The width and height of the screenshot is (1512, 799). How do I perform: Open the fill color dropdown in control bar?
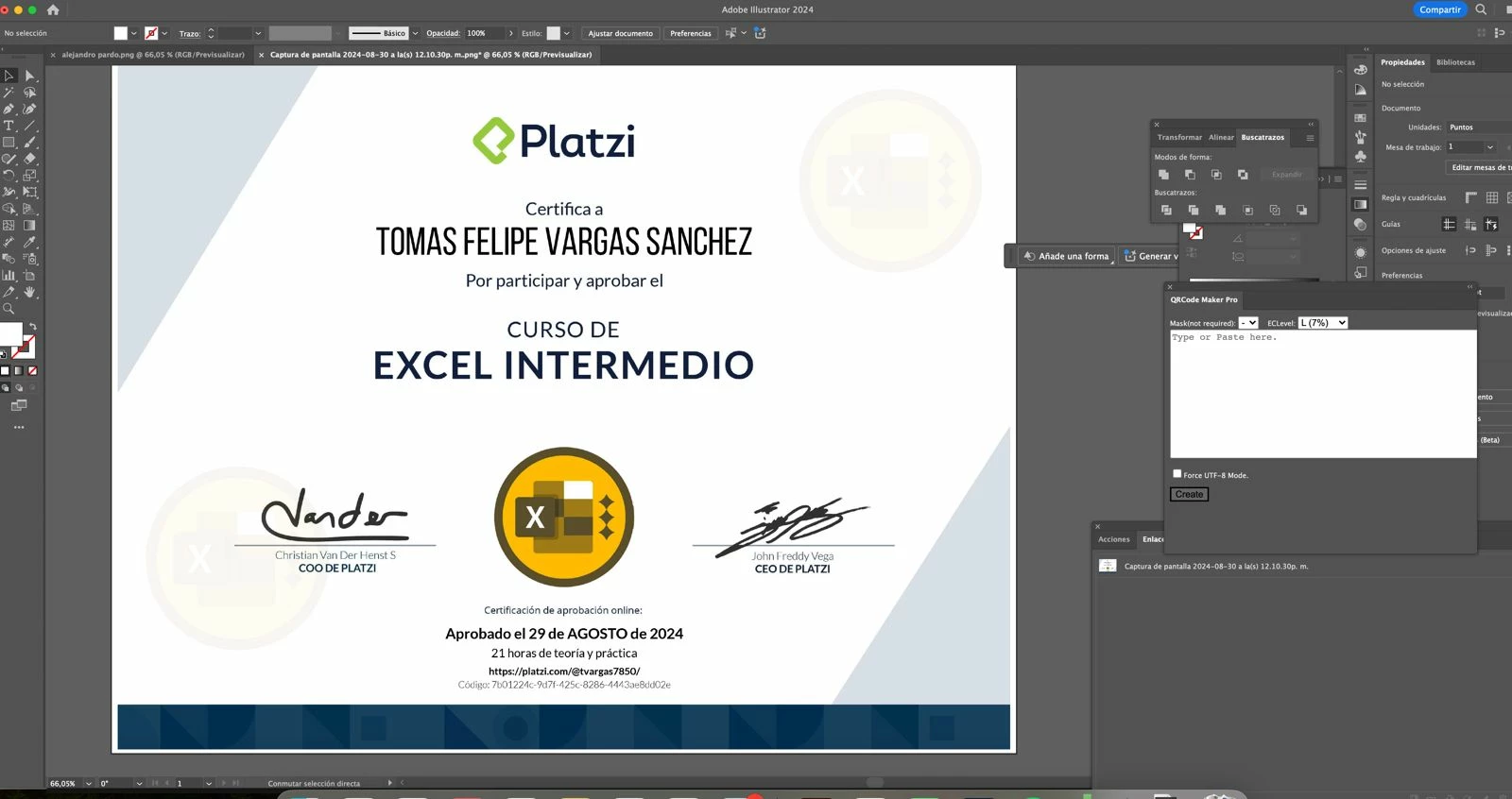click(x=134, y=33)
